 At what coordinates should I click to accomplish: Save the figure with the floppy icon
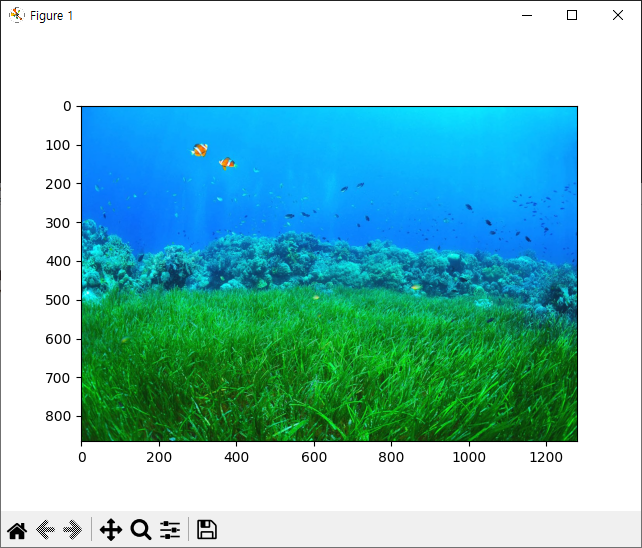click(207, 530)
